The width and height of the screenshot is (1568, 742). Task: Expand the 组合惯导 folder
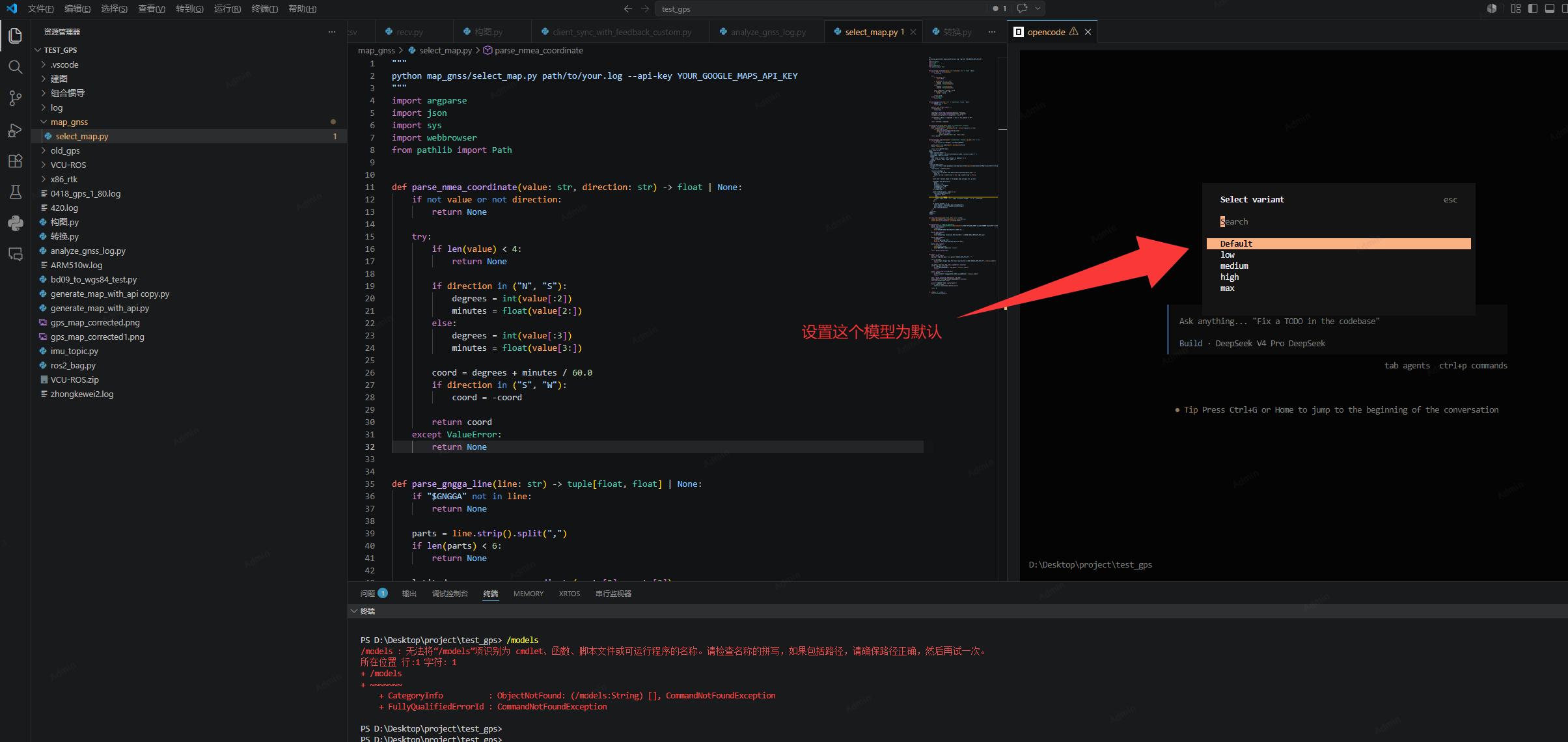click(44, 93)
